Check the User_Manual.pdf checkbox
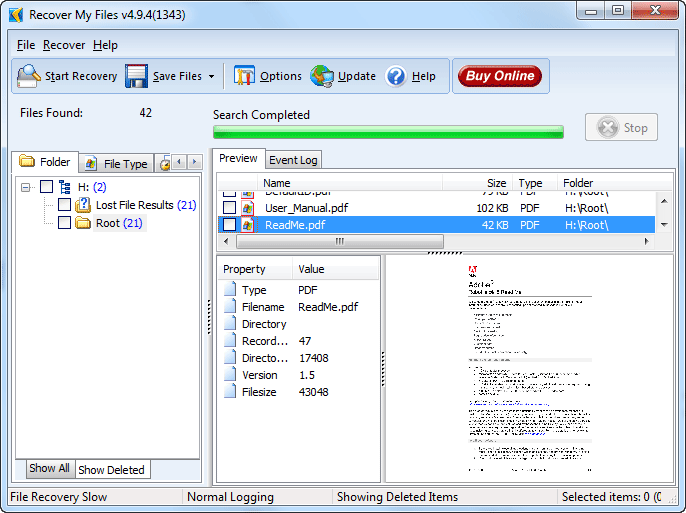The image size is (686, 513). (230, 208)
